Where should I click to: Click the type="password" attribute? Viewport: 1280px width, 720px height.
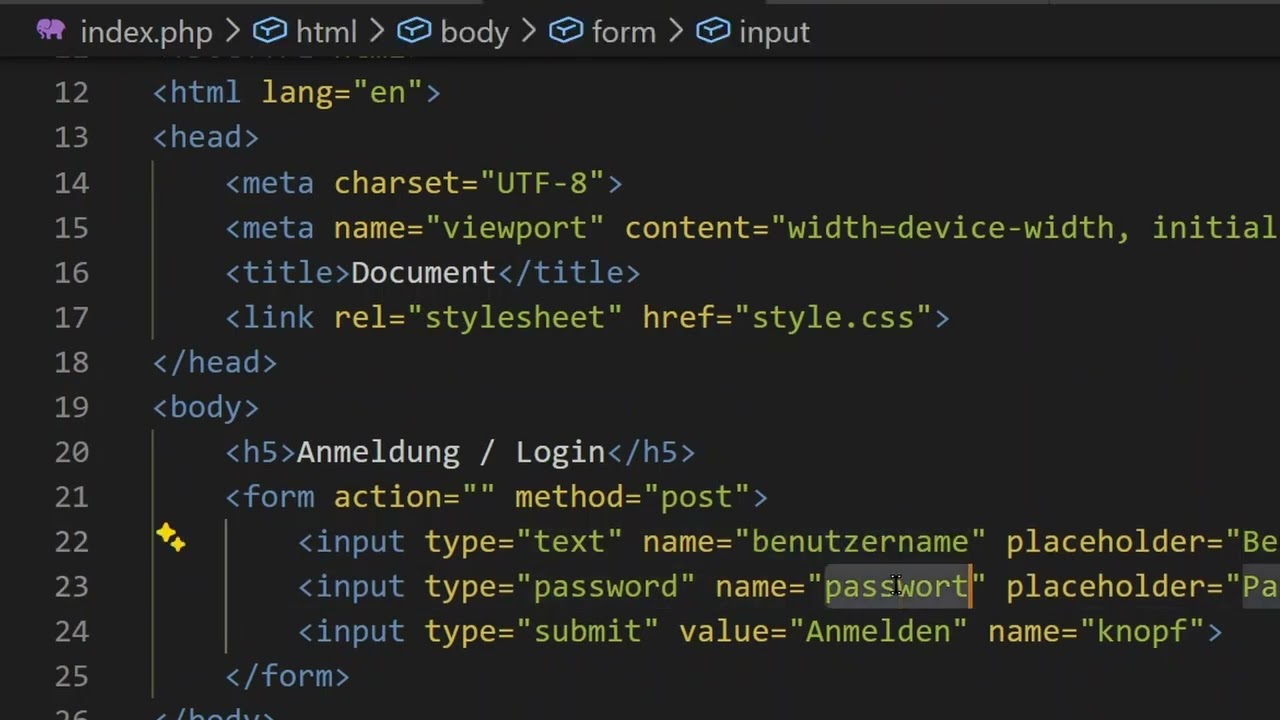(x=560, y=587)
